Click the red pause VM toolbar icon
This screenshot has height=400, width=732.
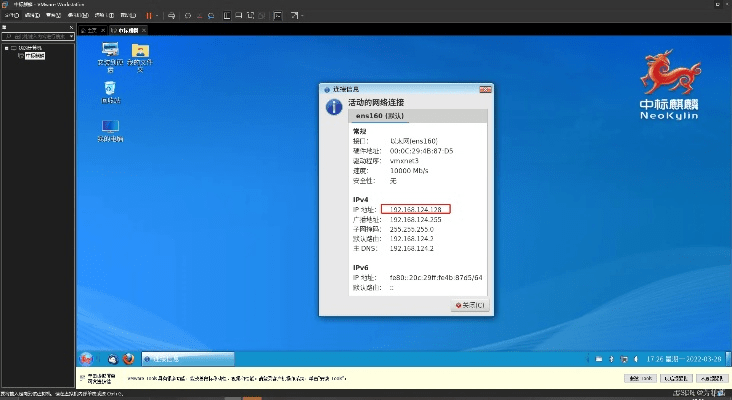(149, 16)
